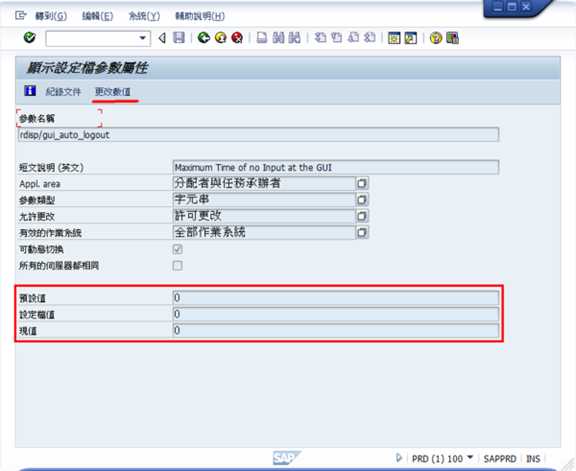Click the 紀錄文件 button
Image resolution: width=576 pixels, height=471 pixels.
tap(63, 91)
